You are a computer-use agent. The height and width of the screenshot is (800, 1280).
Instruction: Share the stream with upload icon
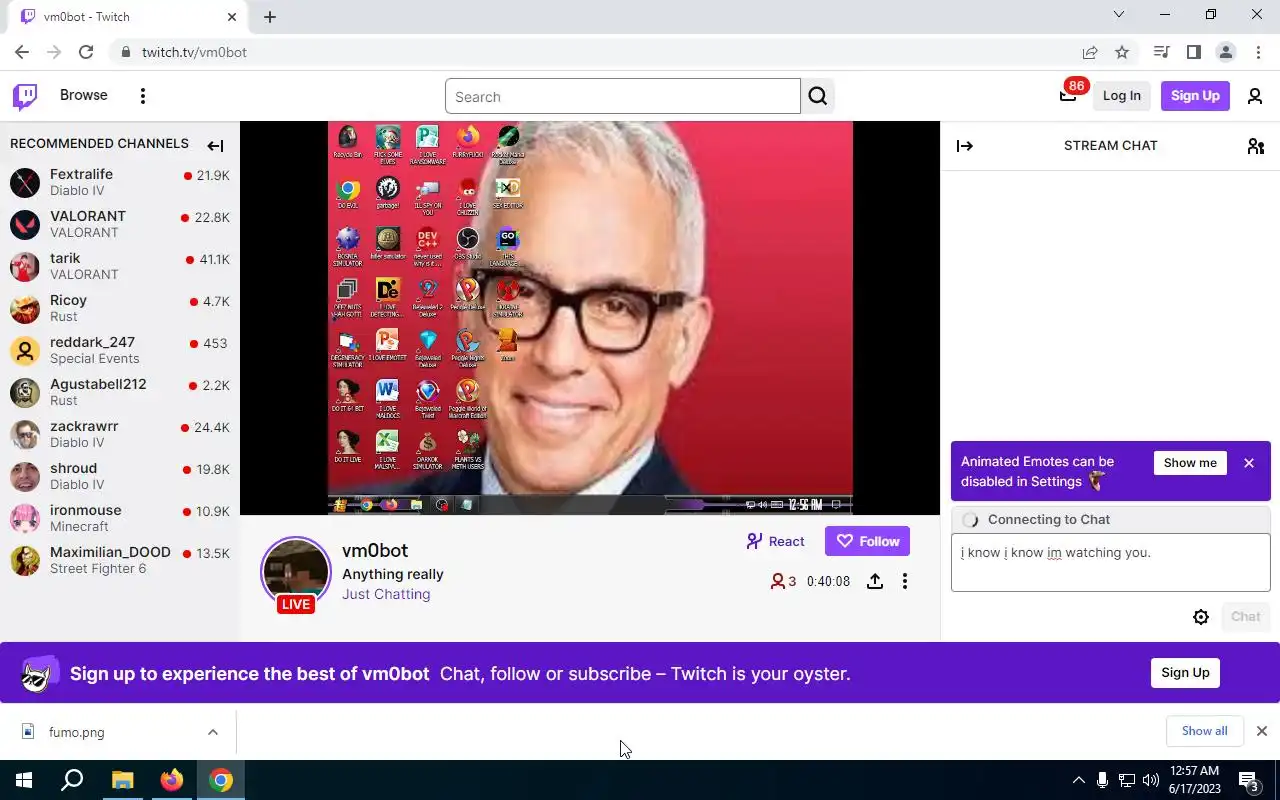(x=875, y=581)
